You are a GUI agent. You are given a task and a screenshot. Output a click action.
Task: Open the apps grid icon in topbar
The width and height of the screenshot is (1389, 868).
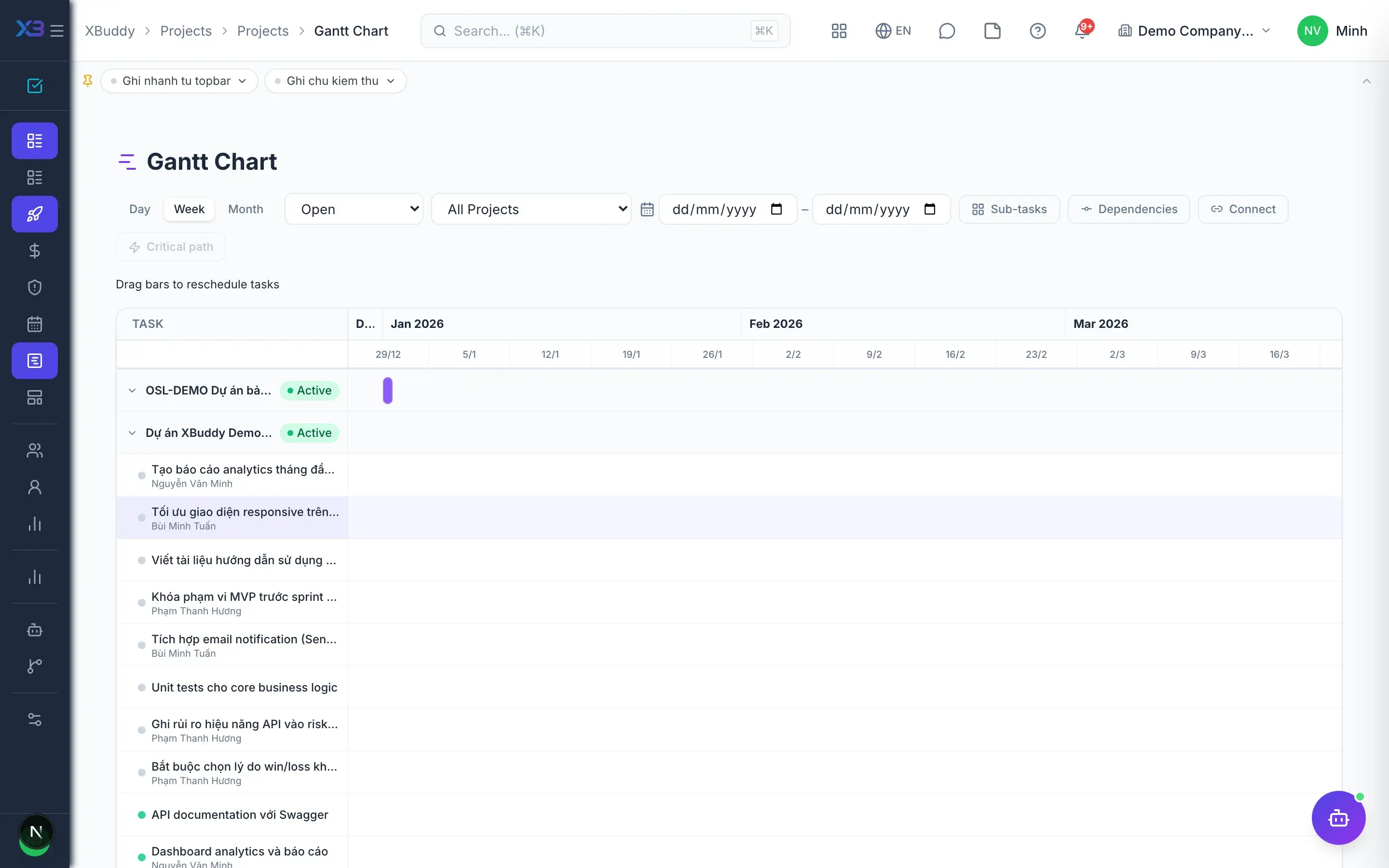[839, 31]
